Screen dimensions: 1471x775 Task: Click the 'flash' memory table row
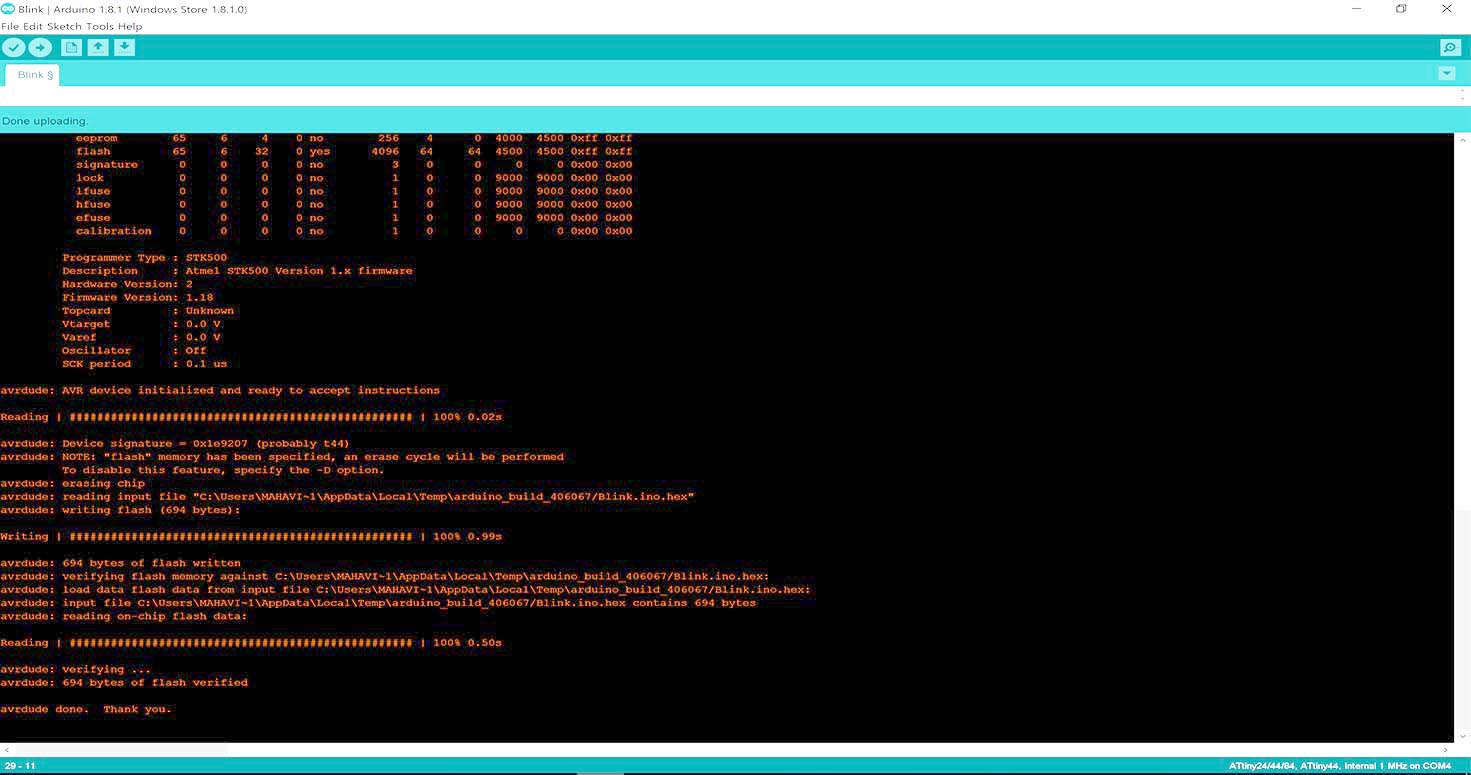coord(354,151)
